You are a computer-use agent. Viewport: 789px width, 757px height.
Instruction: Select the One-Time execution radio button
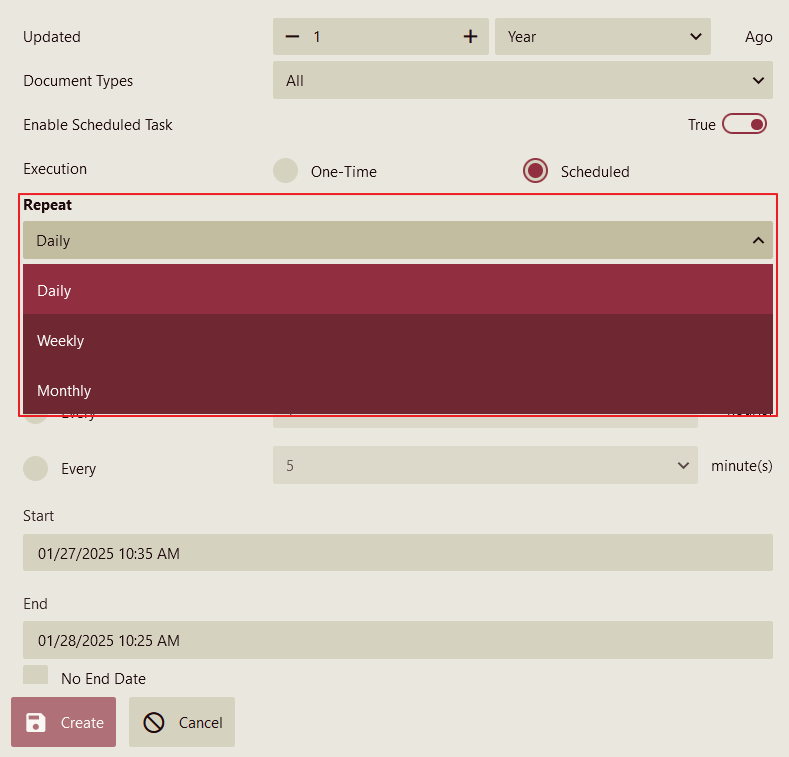(286, 171)
